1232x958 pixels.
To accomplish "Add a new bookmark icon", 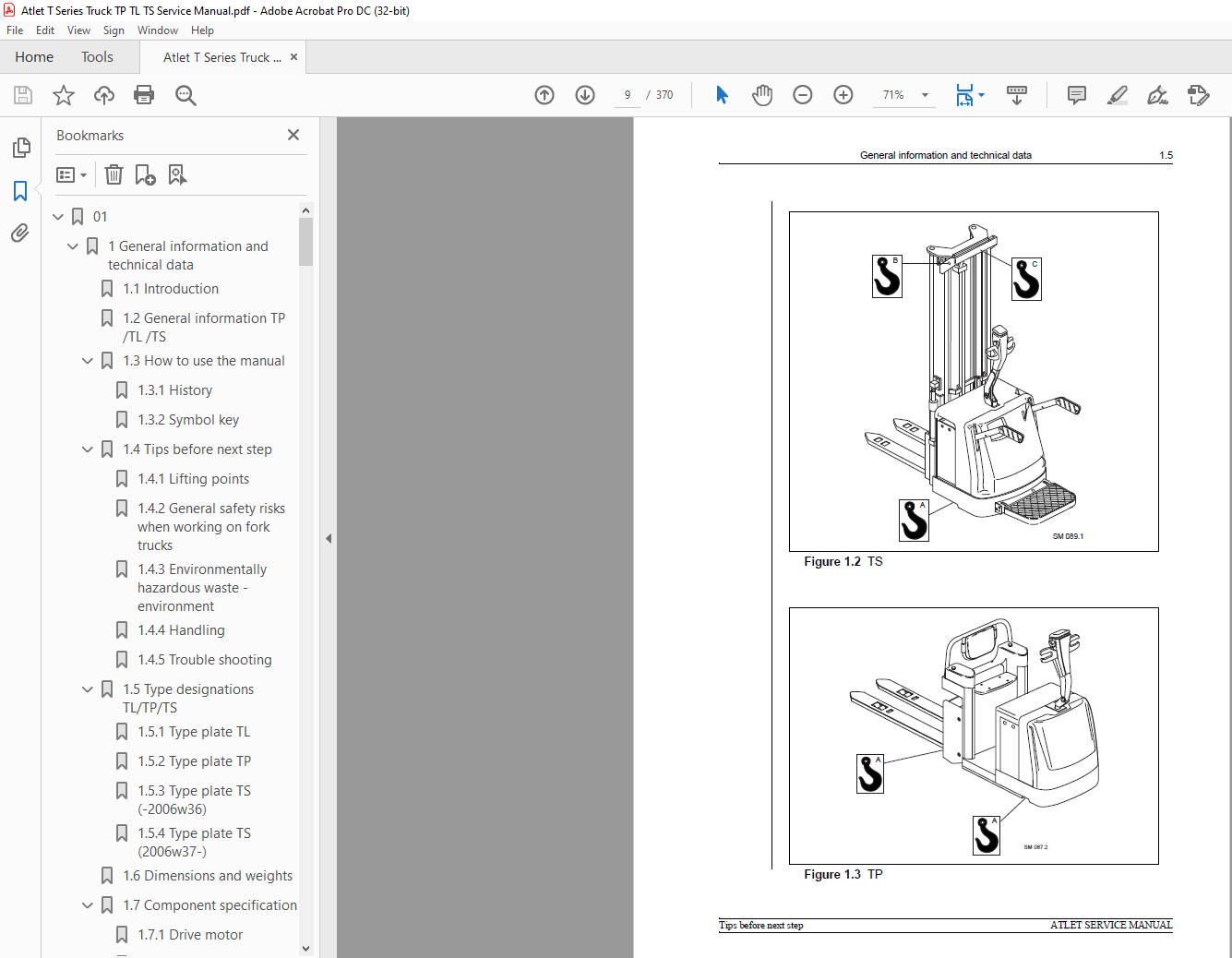I will (x=145, y=174).
